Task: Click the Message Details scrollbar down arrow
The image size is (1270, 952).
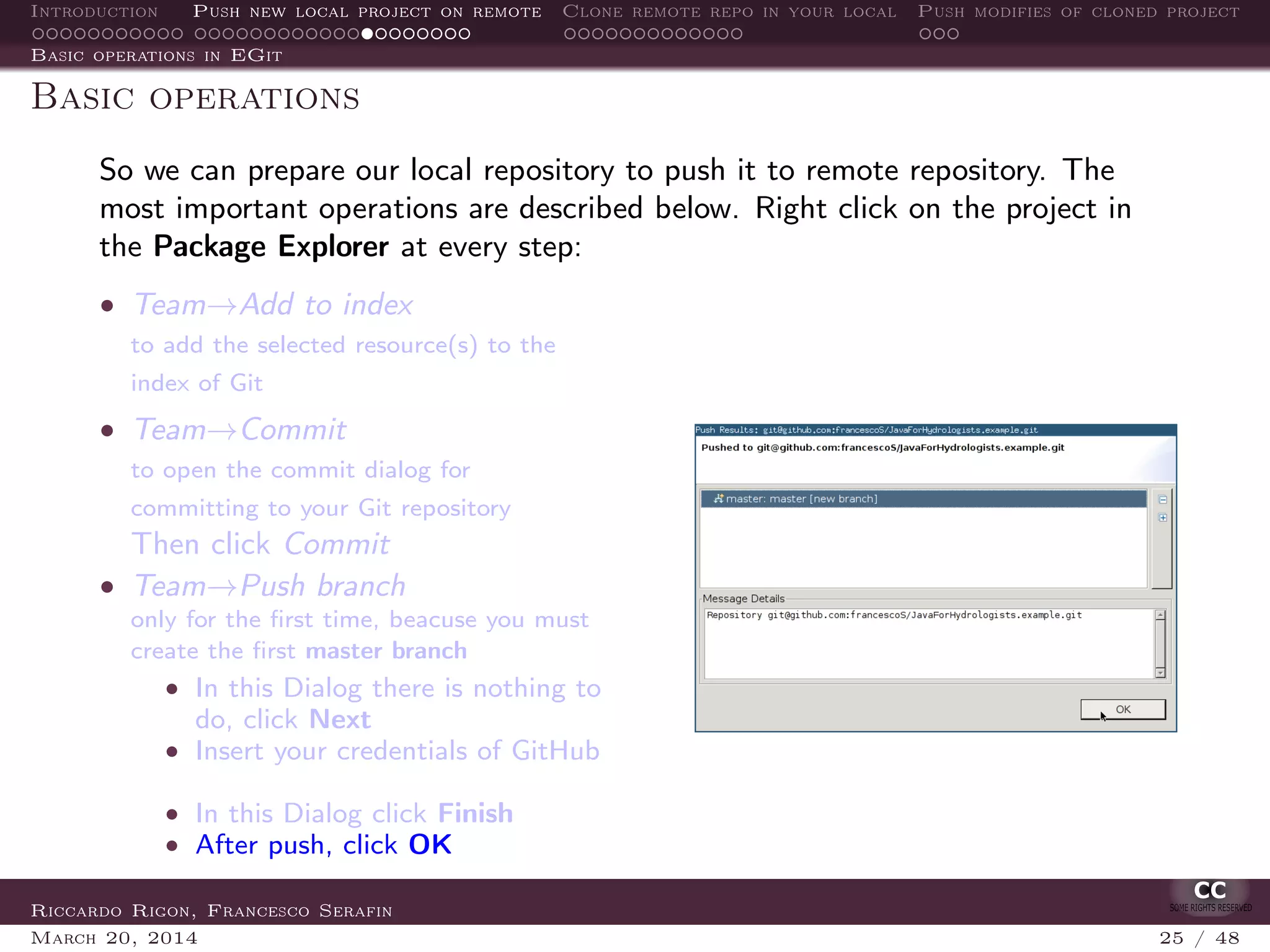Action: [x=1160, y=673]
